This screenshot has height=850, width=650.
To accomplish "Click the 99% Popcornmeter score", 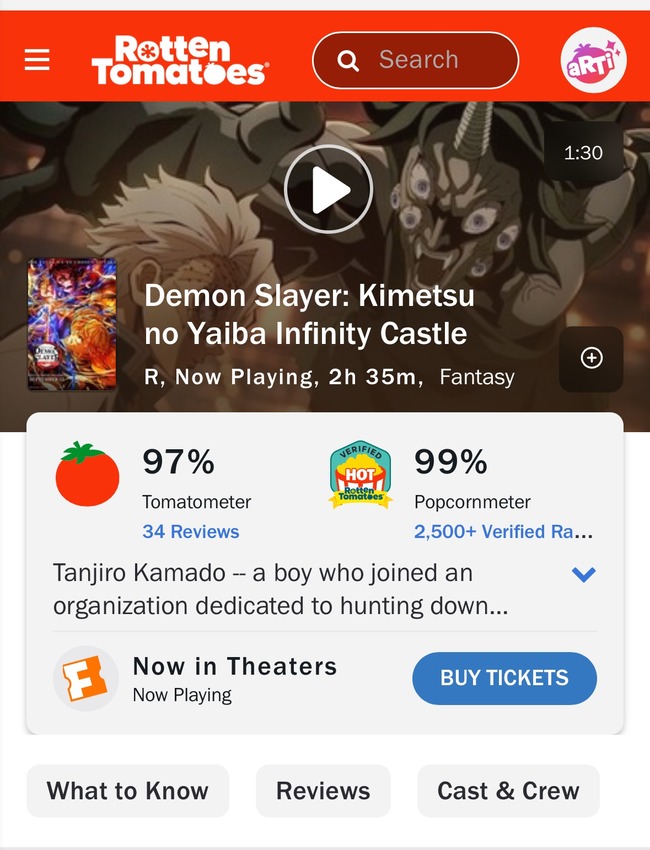I will click(x=451, y=462).
